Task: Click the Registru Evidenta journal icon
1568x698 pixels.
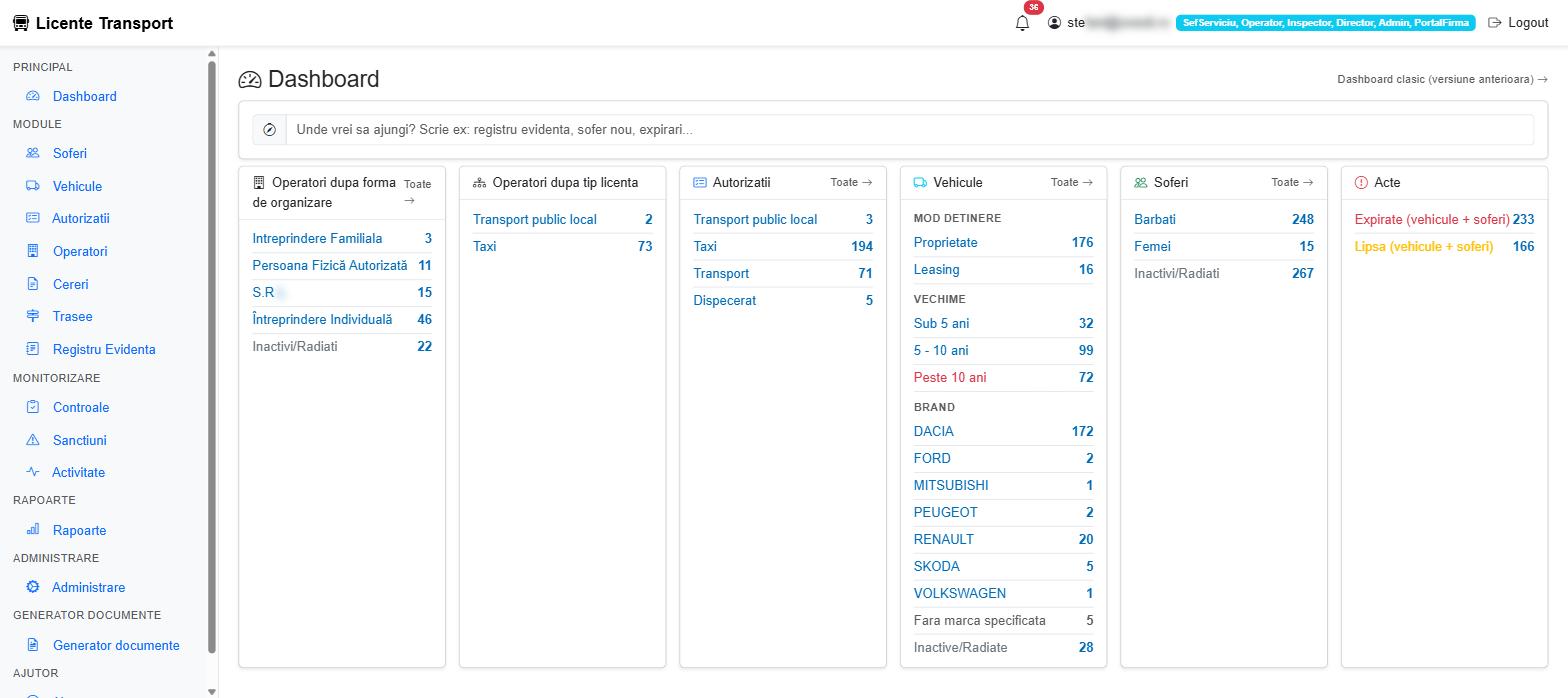Action: [x=33, y=349]
